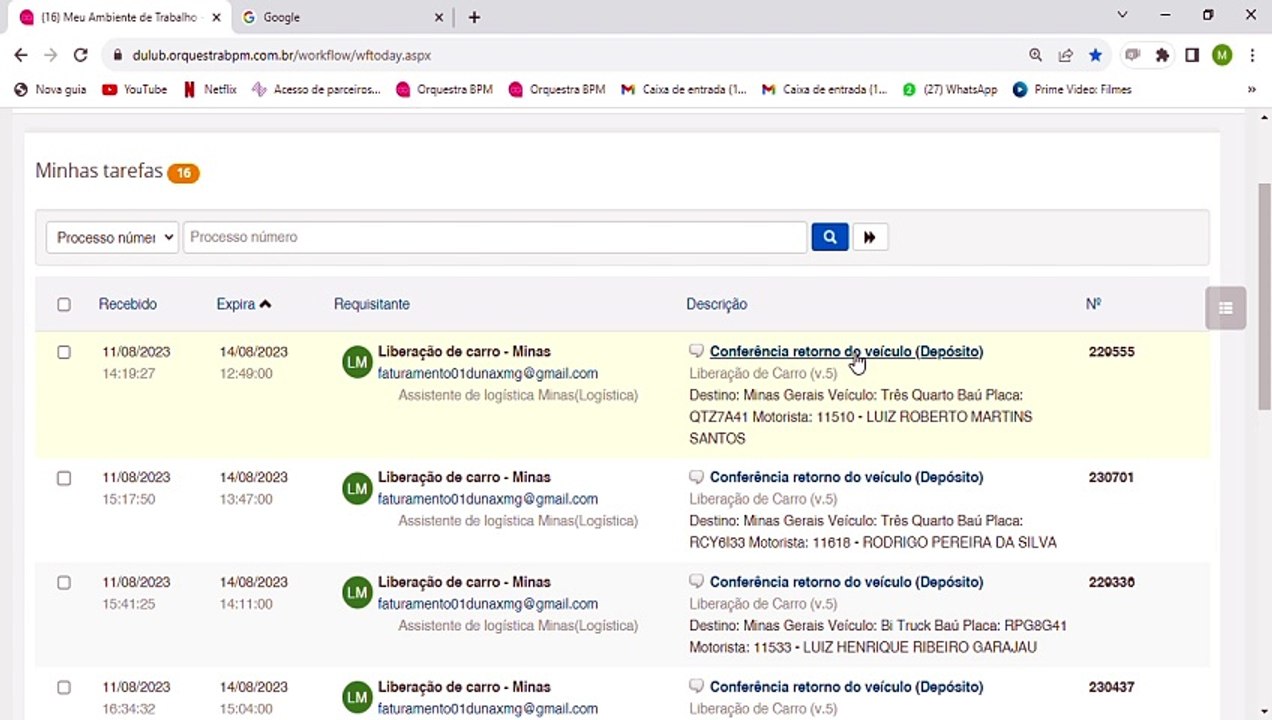Viewport: 1272px width, 720px height.
Task: Open the browser extensions puzzle icon
Action: (1162, 55)
